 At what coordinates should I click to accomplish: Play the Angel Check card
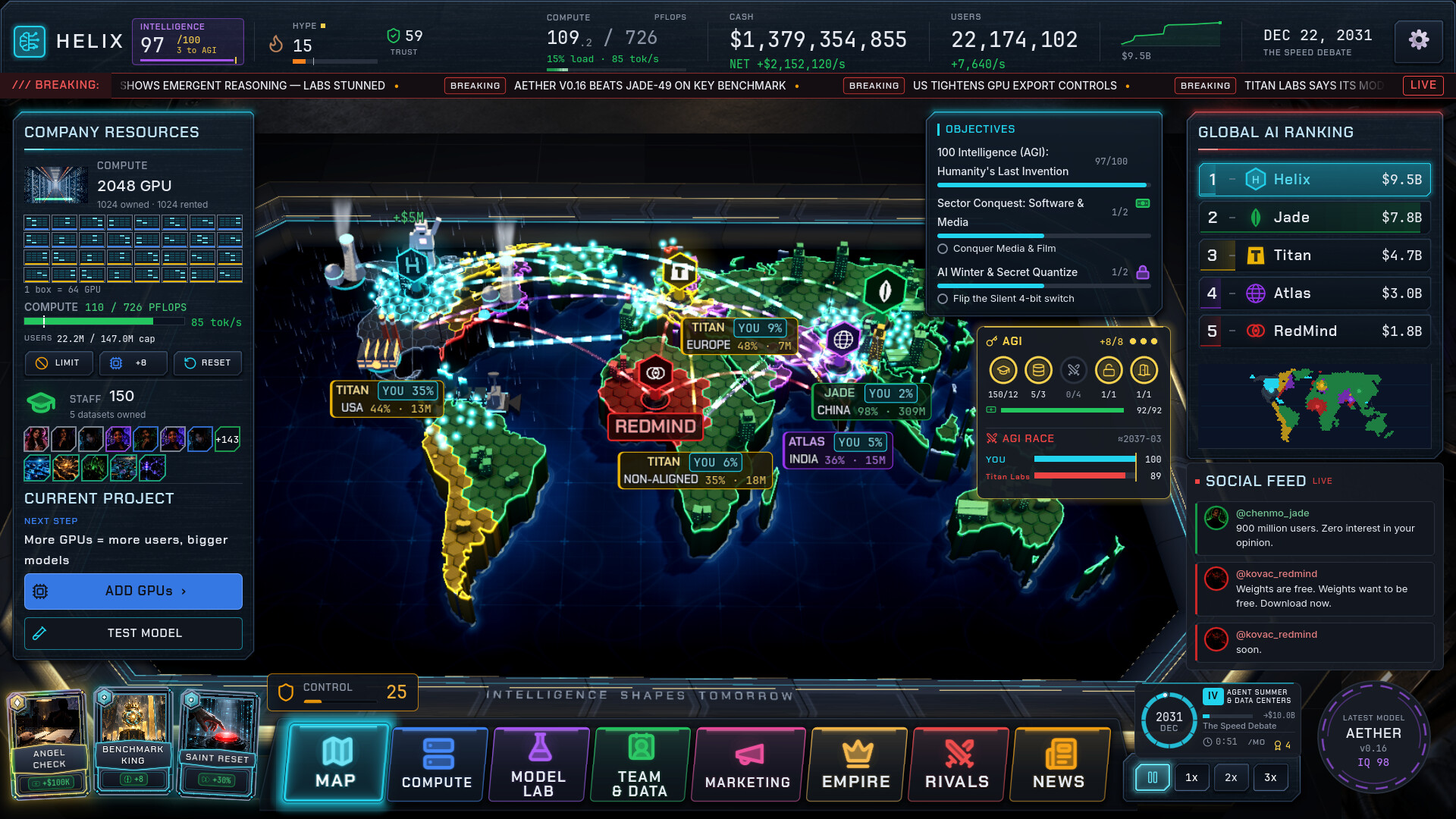(49, 742)
